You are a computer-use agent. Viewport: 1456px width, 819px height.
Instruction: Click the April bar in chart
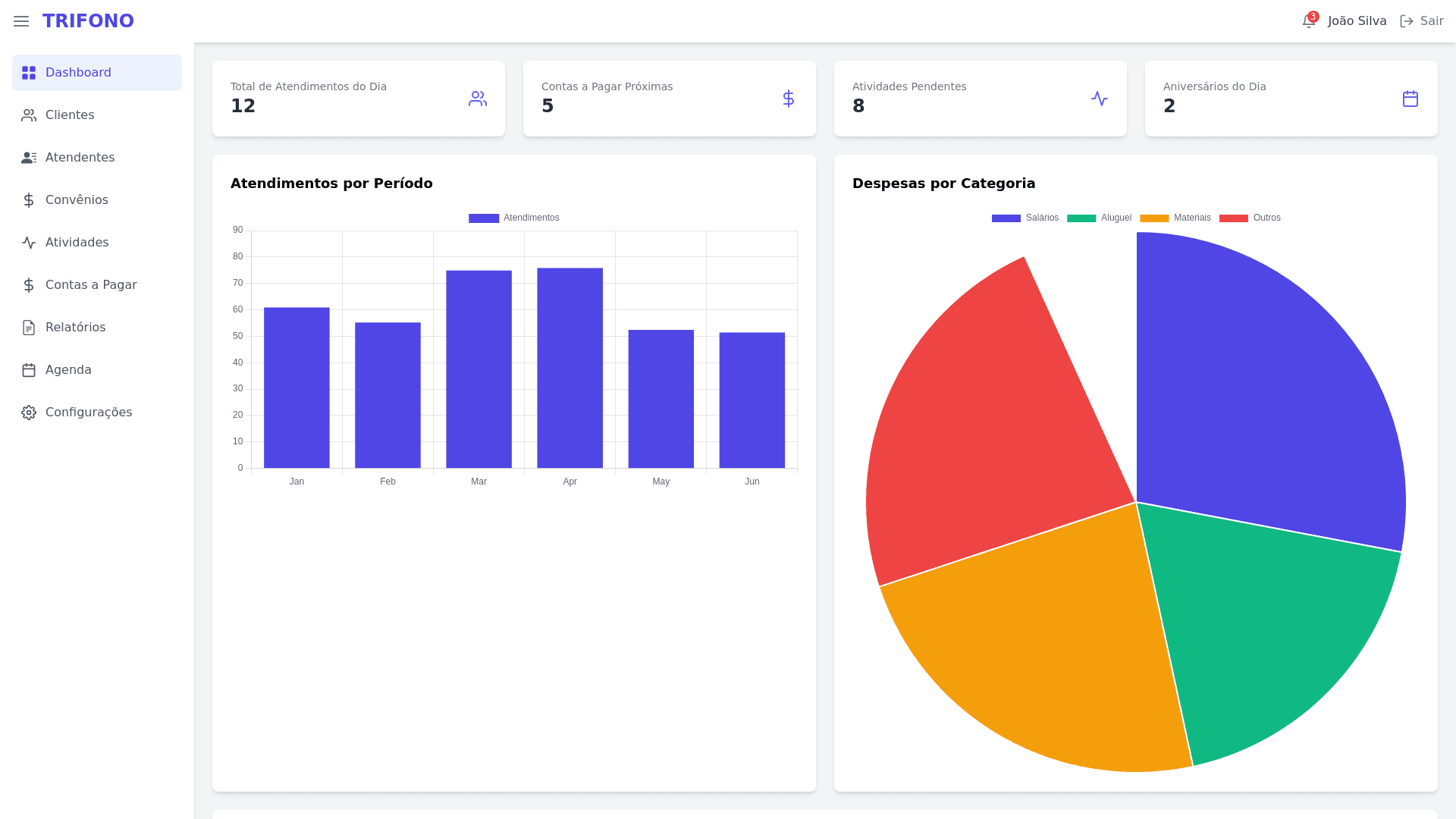(x=570, y=368)
